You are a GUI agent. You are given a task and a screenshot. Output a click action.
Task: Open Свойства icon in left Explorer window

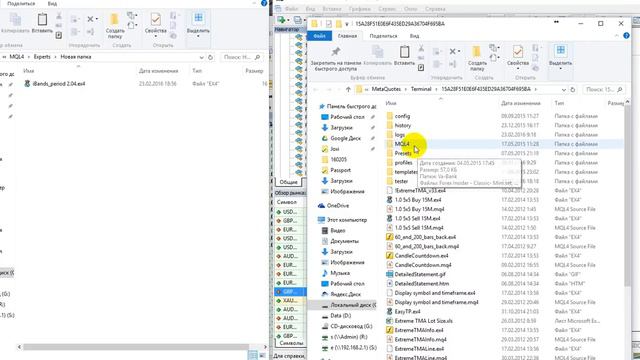[156, 19]
